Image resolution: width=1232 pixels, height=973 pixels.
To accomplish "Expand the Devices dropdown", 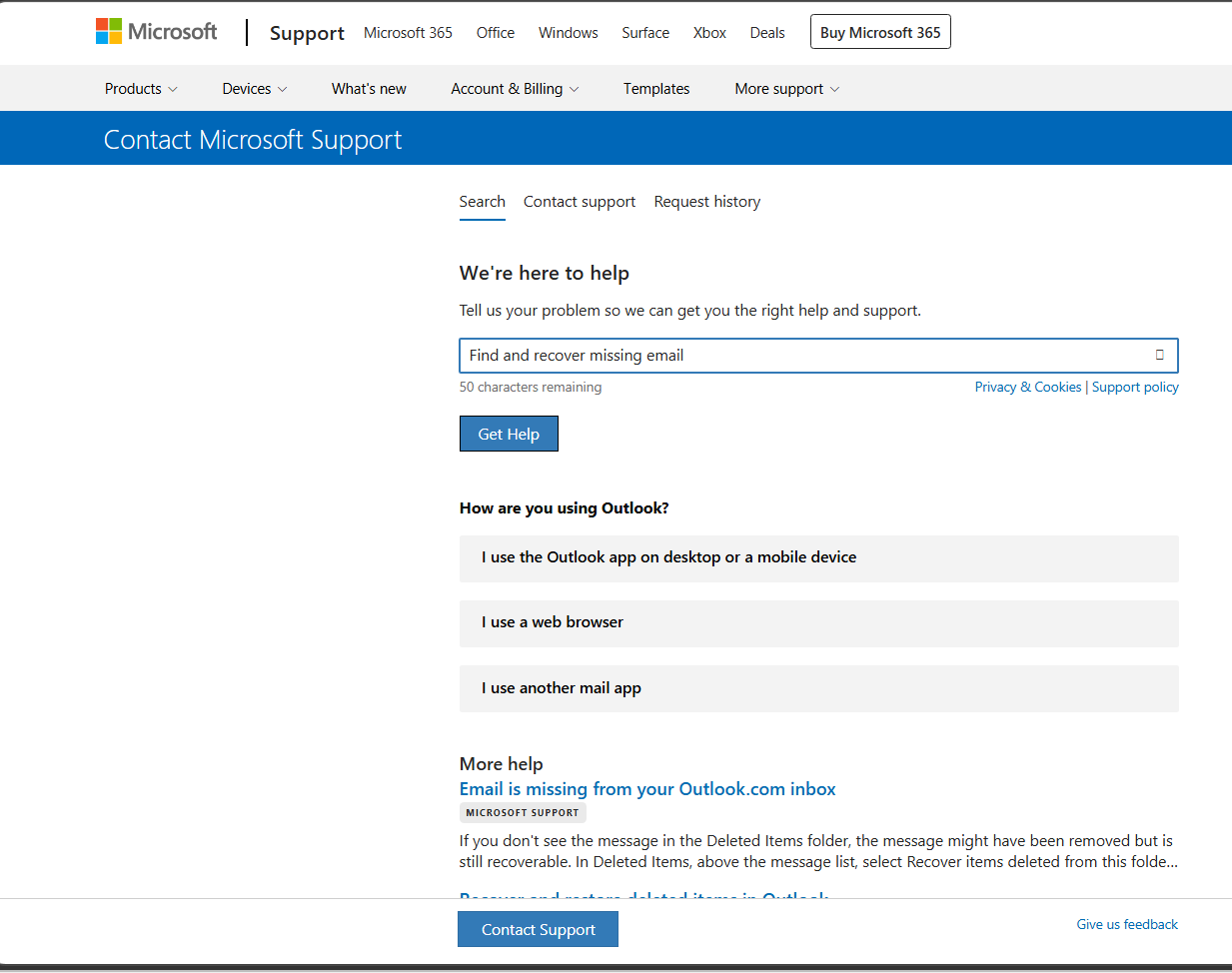I will point(255,89).
